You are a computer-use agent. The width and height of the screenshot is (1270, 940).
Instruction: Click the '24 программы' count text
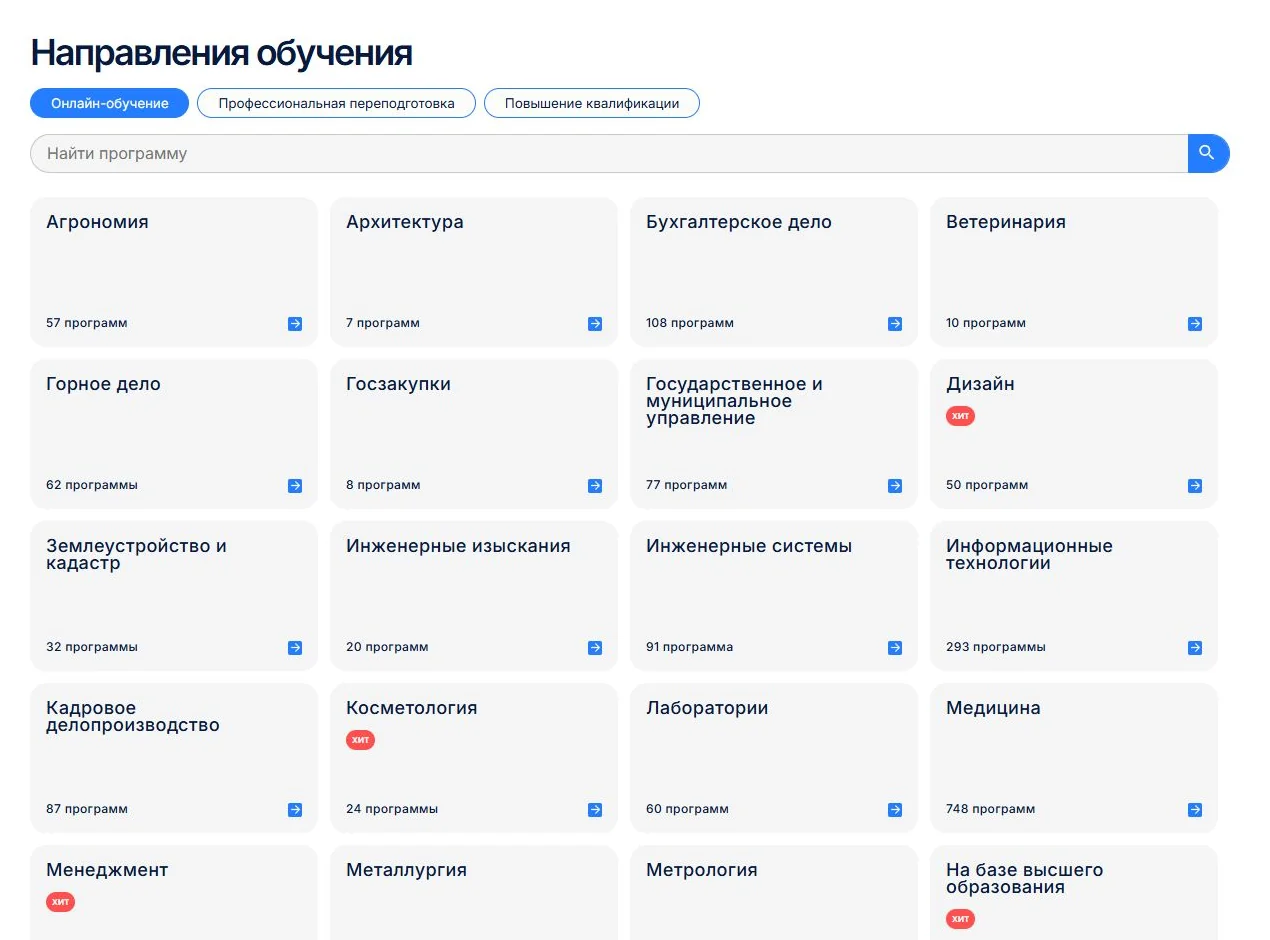point(392,809)
